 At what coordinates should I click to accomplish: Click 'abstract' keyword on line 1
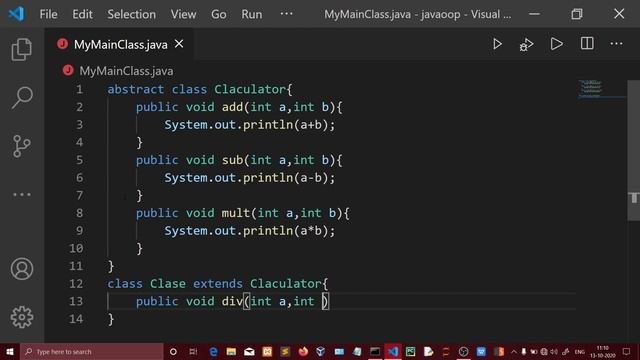[x=136, y=89]
